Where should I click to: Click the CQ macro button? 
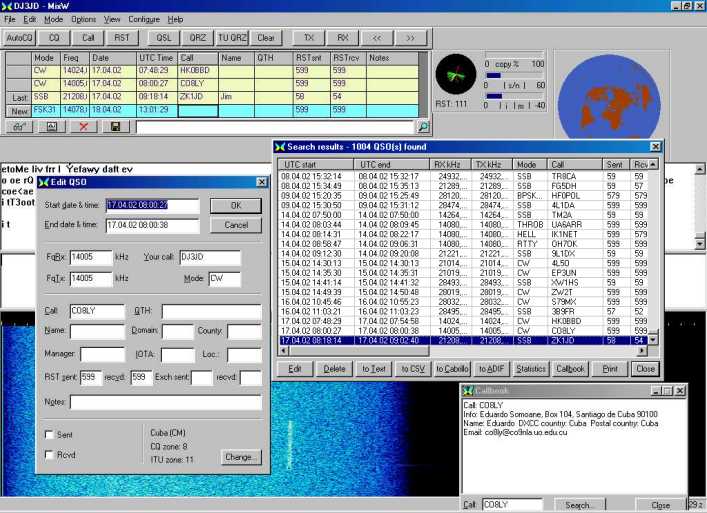[54, 38]
